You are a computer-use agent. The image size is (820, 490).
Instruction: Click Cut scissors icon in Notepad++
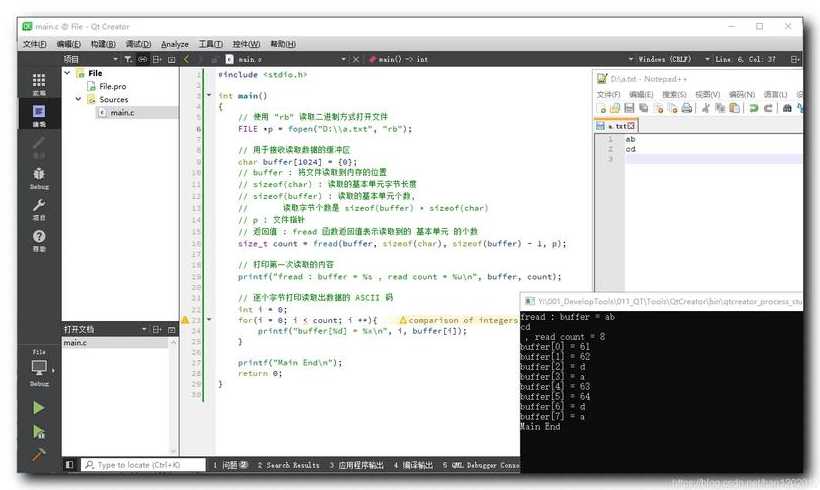[705, 108]
